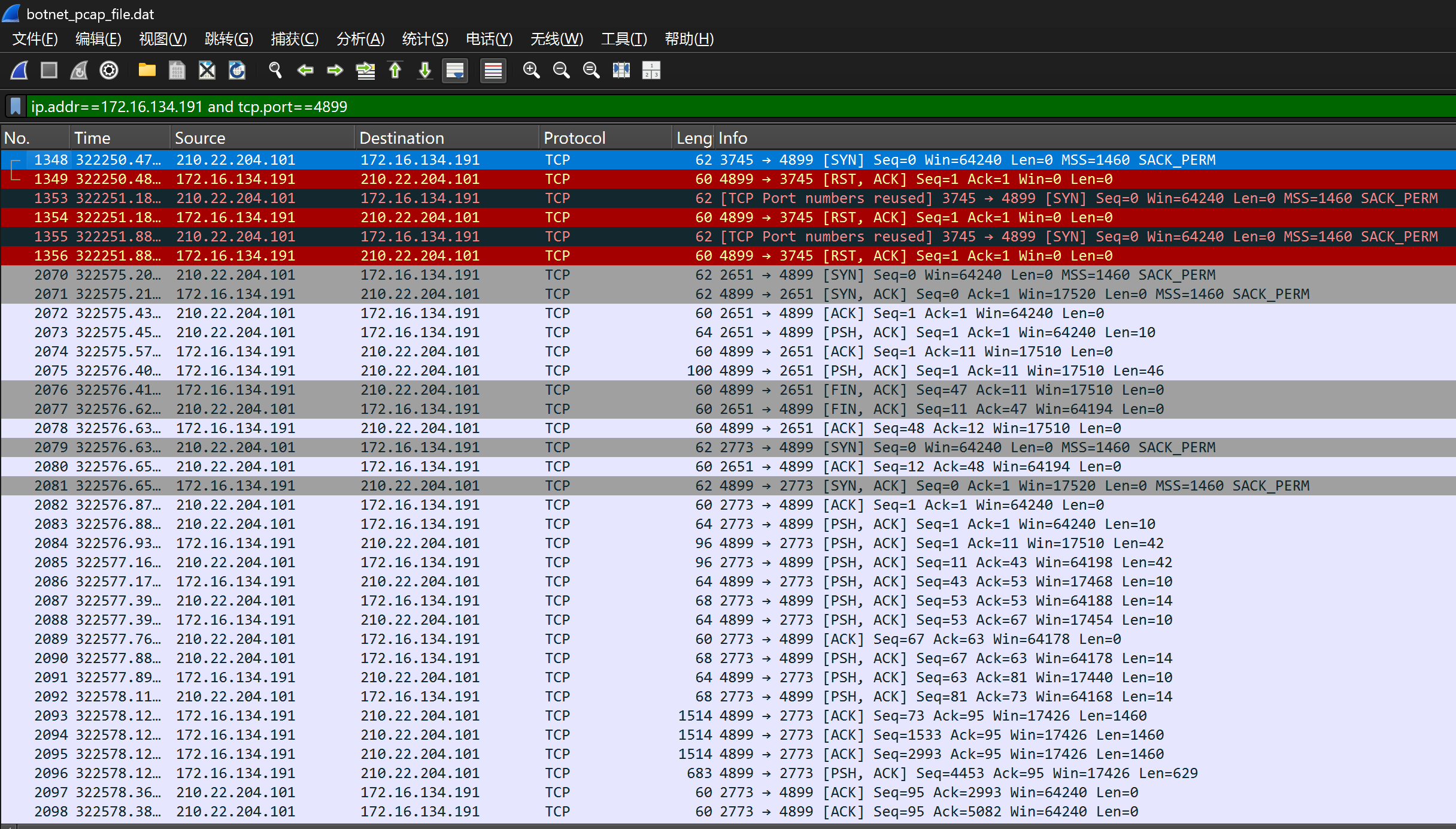This screenshot has height=829, width=1456.
Task: Click into the display filter field
Action: pos(718,107)
